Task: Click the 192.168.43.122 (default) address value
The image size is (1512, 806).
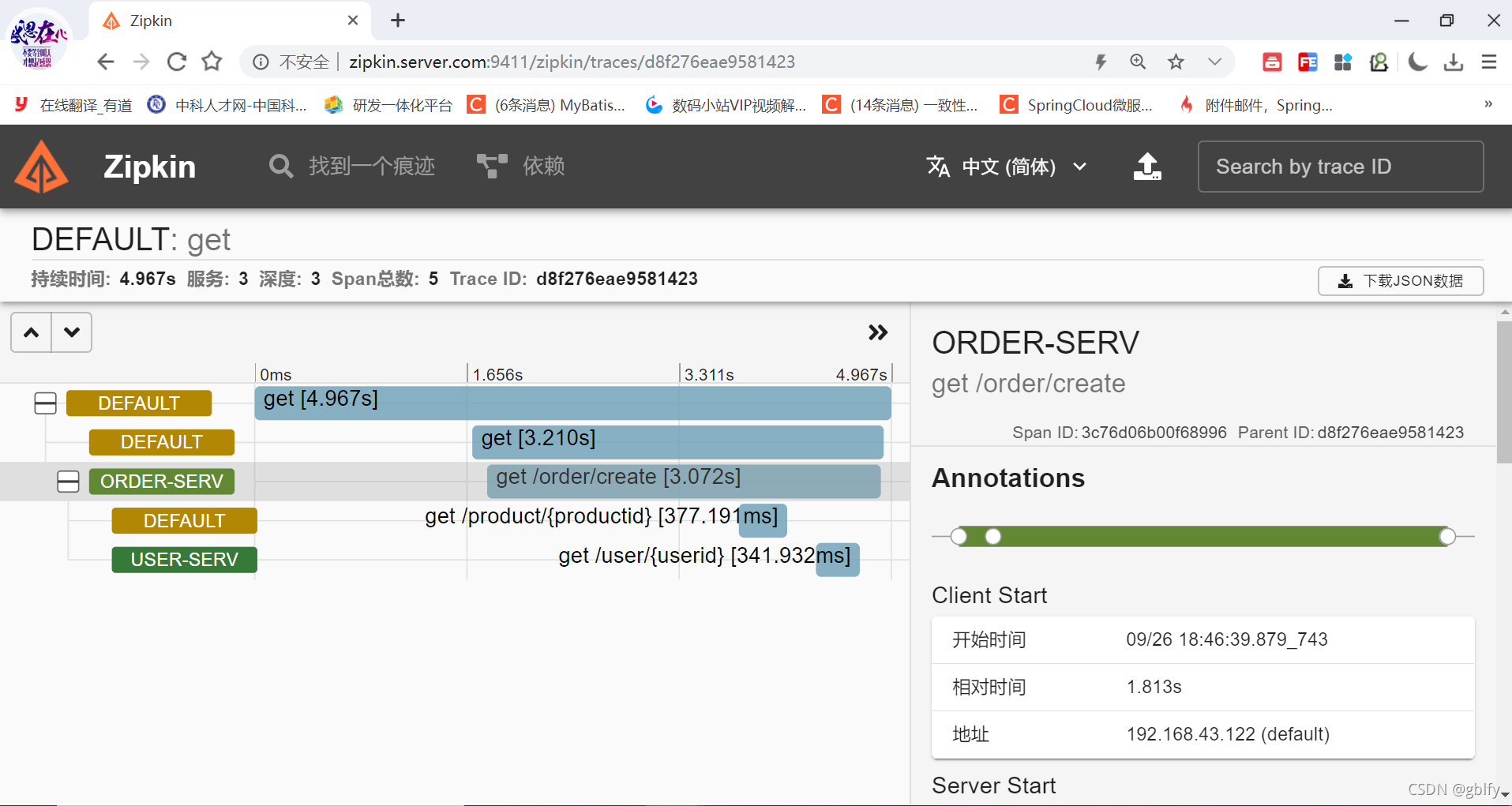Action: [1228, 734]
